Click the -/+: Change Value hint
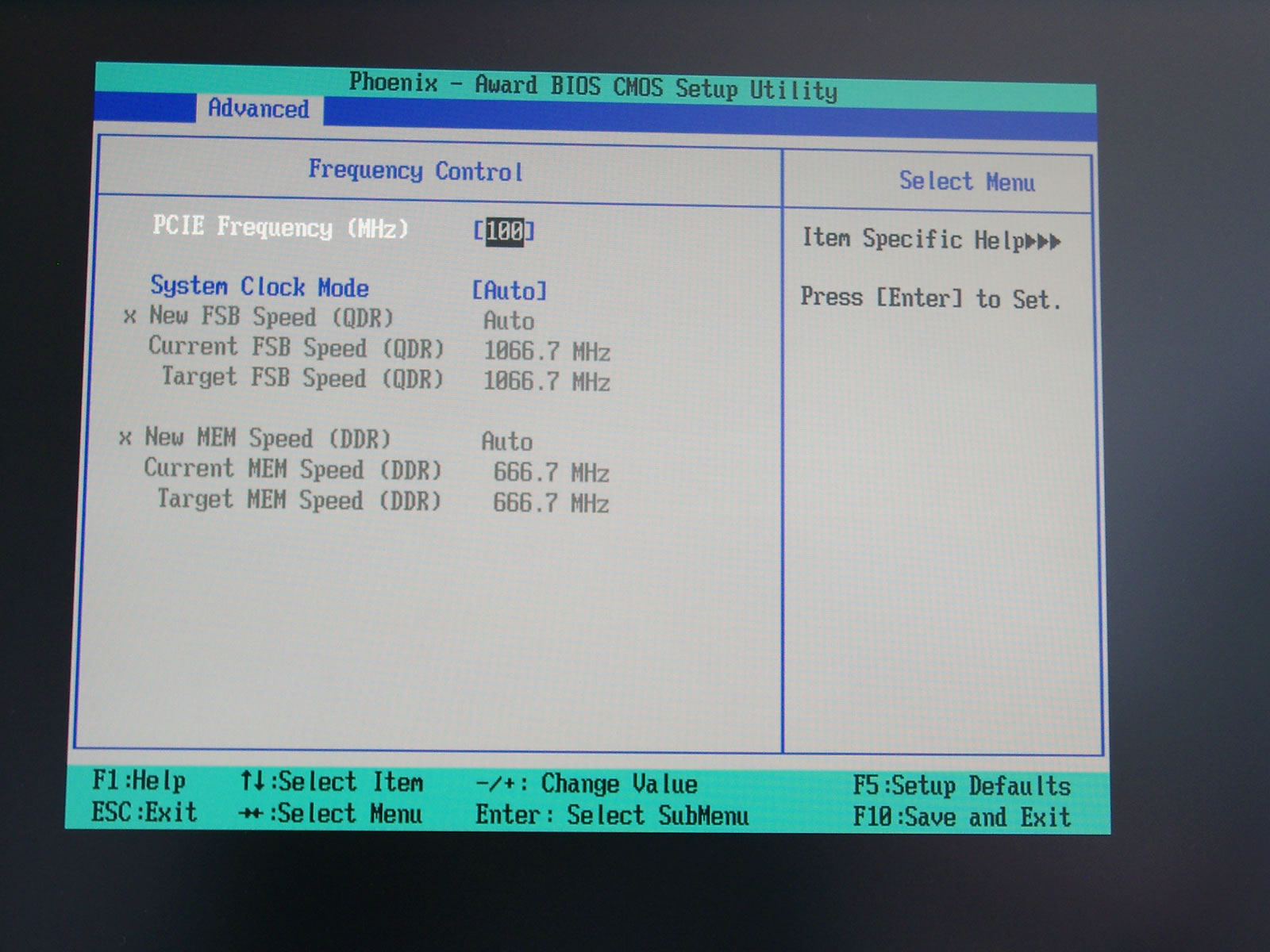 tap(587, 785)
